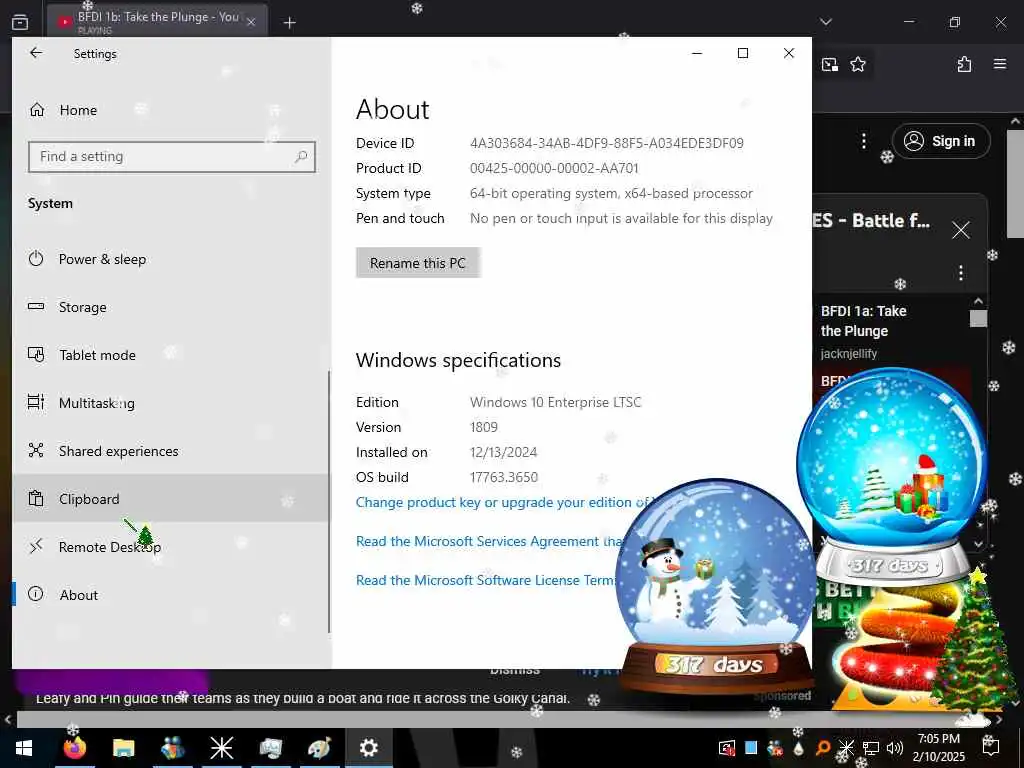1024x768 pixels.
Task: Open the Firefox hamburger application menu
Action: (1000, 64)
